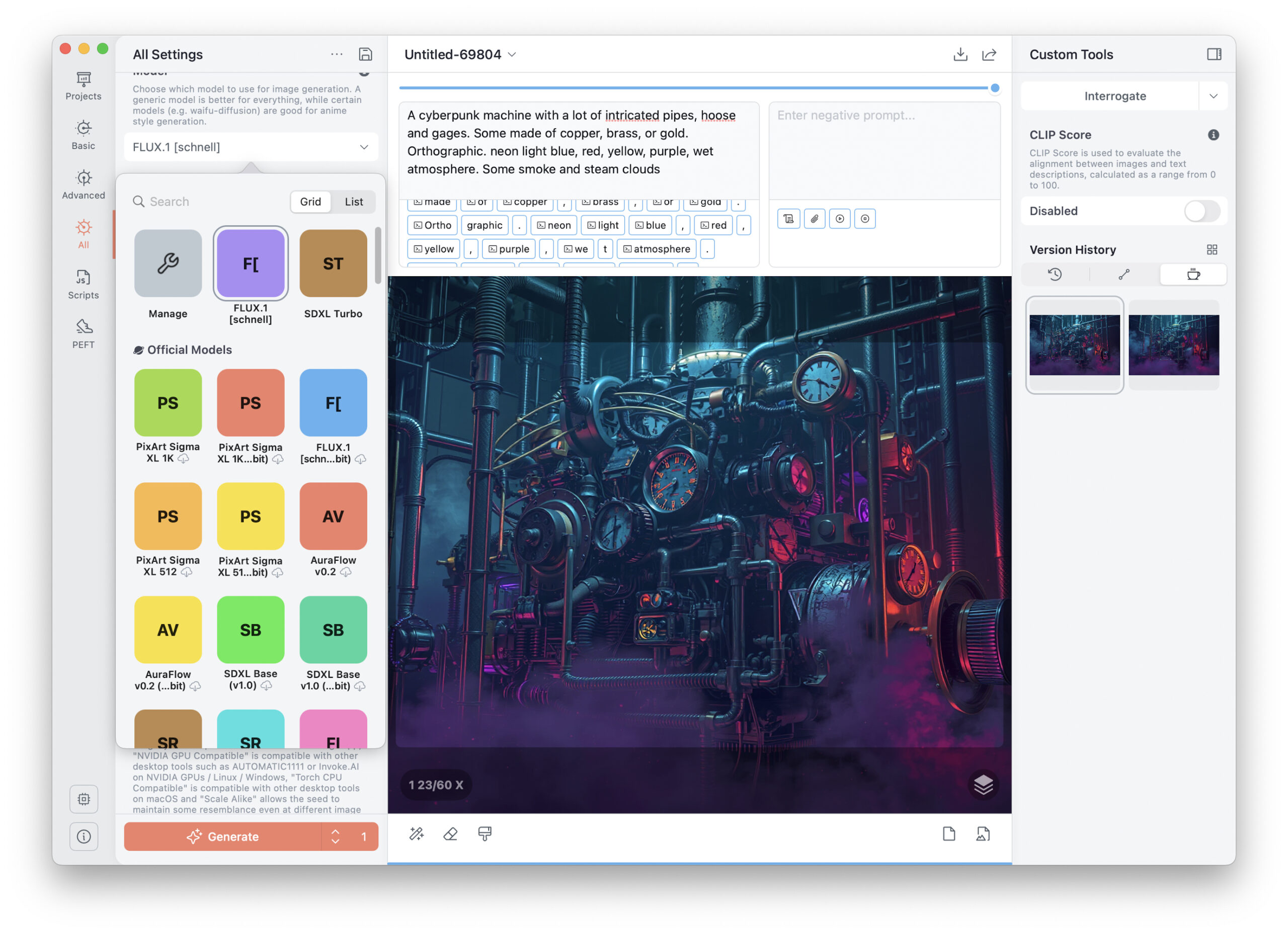Switch to the Basic settings tab
The image size is (1288, 934).
tap(84, 135)
